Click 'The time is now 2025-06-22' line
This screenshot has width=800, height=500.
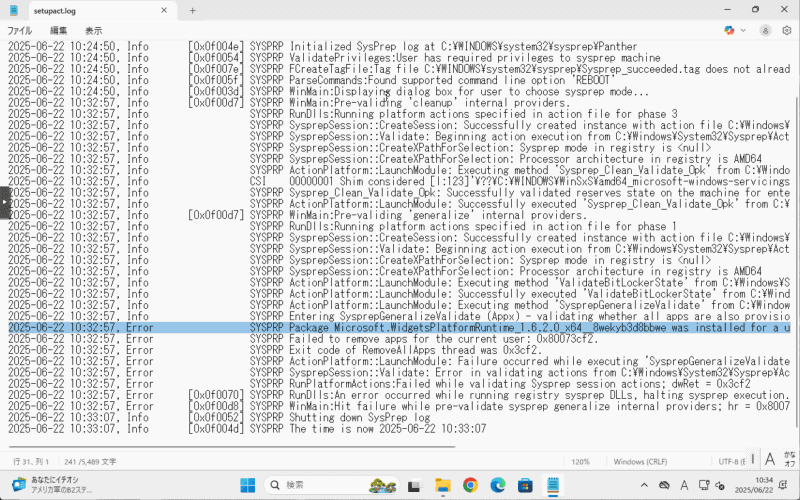(x=247, y=429)
